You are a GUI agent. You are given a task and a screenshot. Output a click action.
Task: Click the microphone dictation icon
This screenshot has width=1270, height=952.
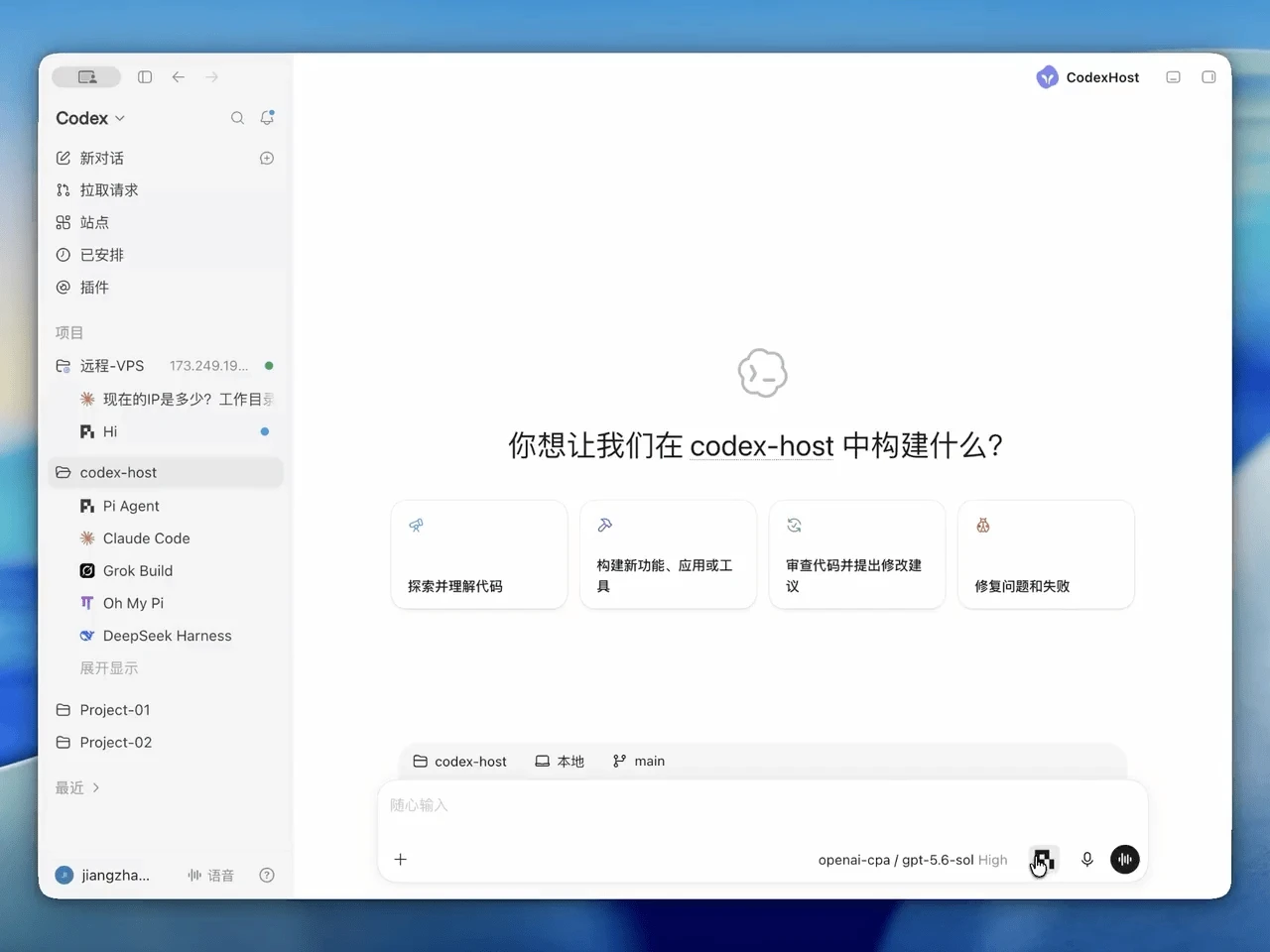pos(1087,860)
